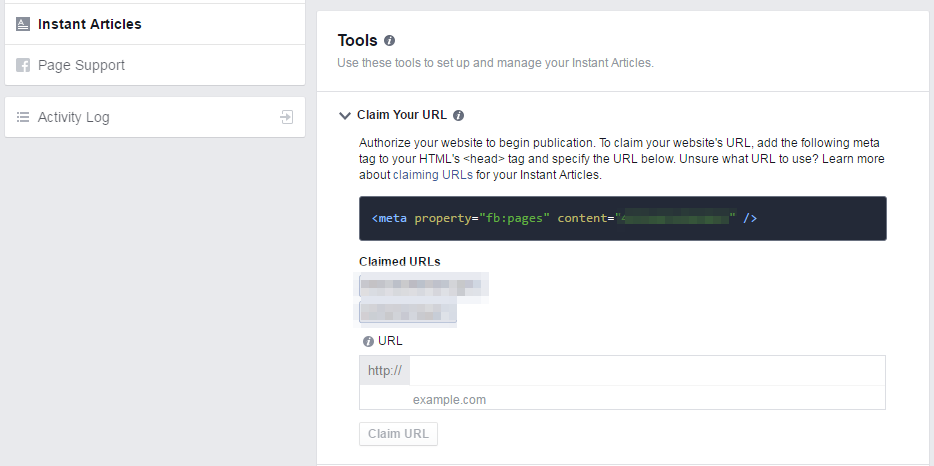Open the Instant Articles menu item
The height and width of the screenshot is (466, 934).
[x=155, y=24]
